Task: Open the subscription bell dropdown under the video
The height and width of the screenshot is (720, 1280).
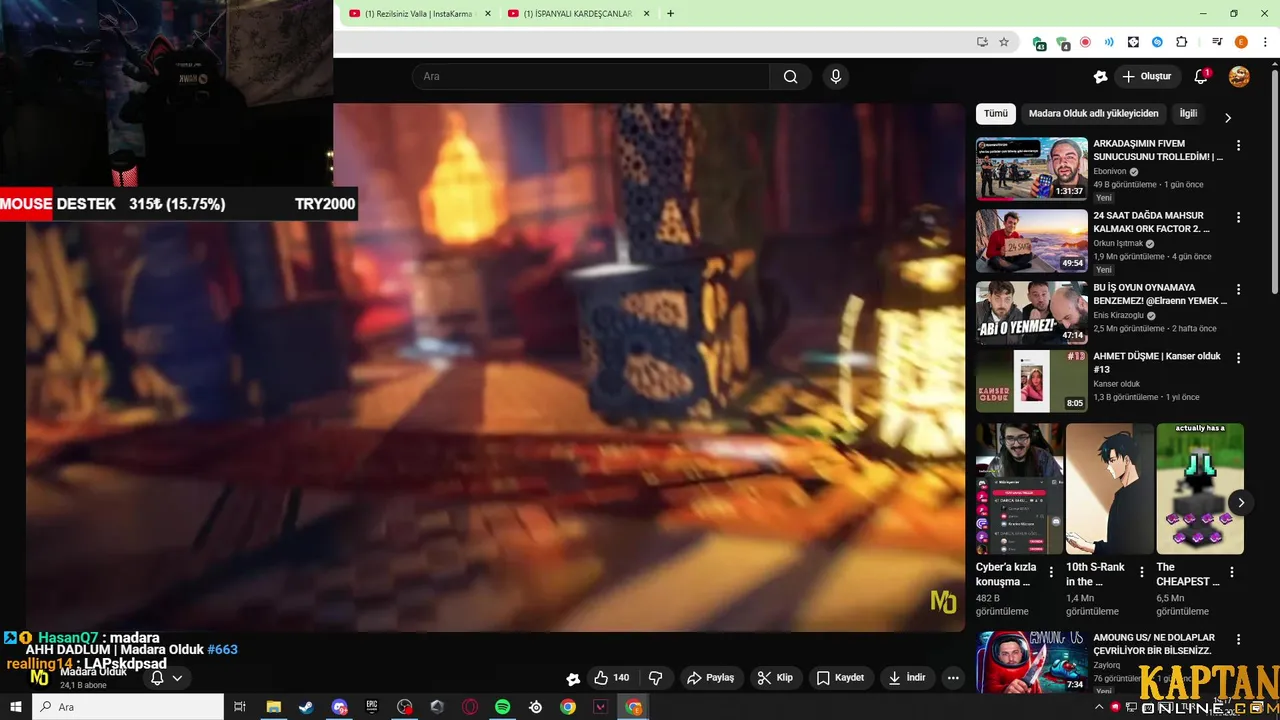Action: click(166, 678)
